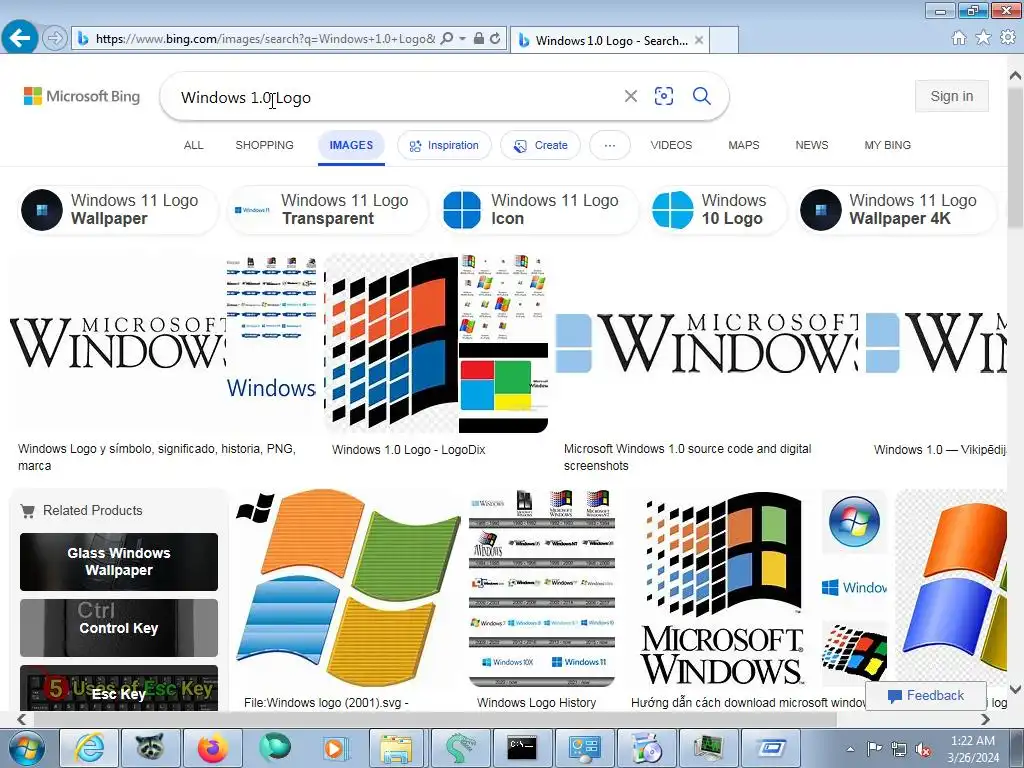Open Firefox from the taskbar

pyautogui.click(x=213, y=748)
